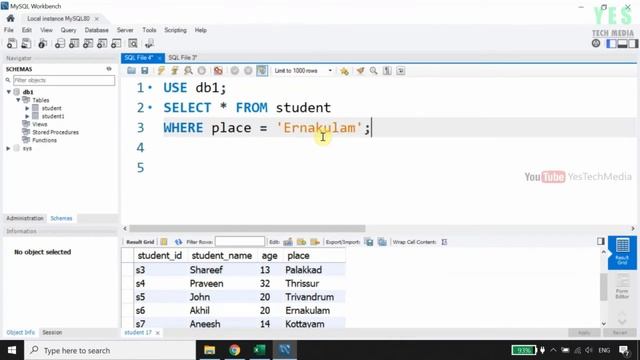Open Excel from the taskbar
Viewport: 640px width, 360px height.
[x=259, y=350]
